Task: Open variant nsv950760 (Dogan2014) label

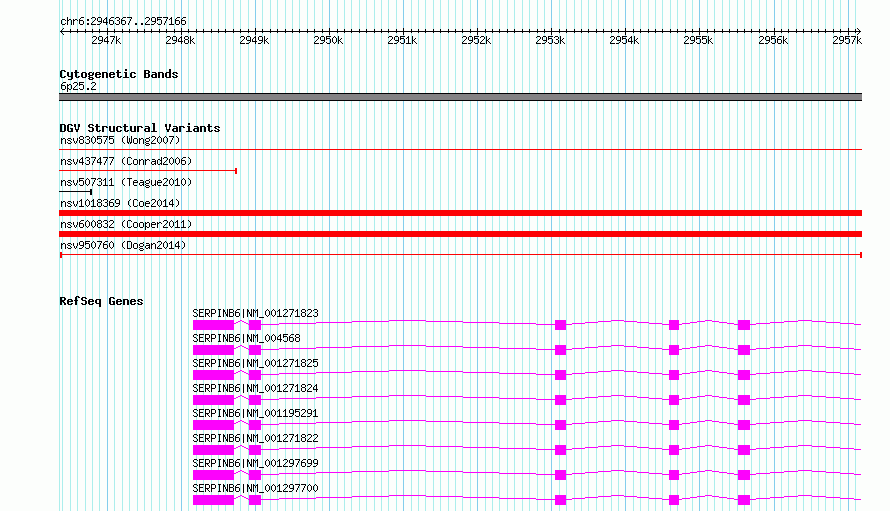Action: [x=123, y=245]
